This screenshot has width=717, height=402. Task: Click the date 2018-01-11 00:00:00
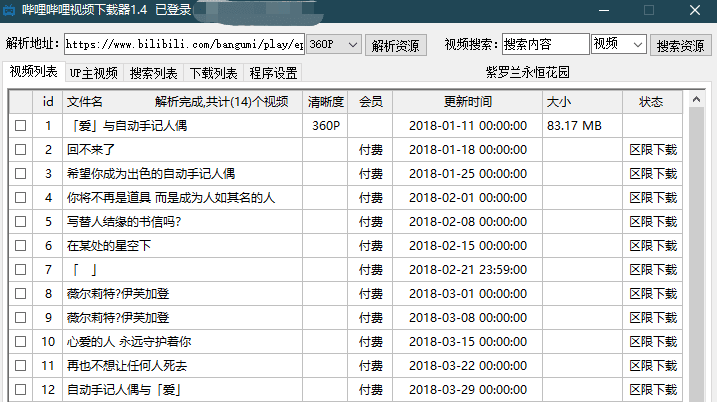coord(468,126)
